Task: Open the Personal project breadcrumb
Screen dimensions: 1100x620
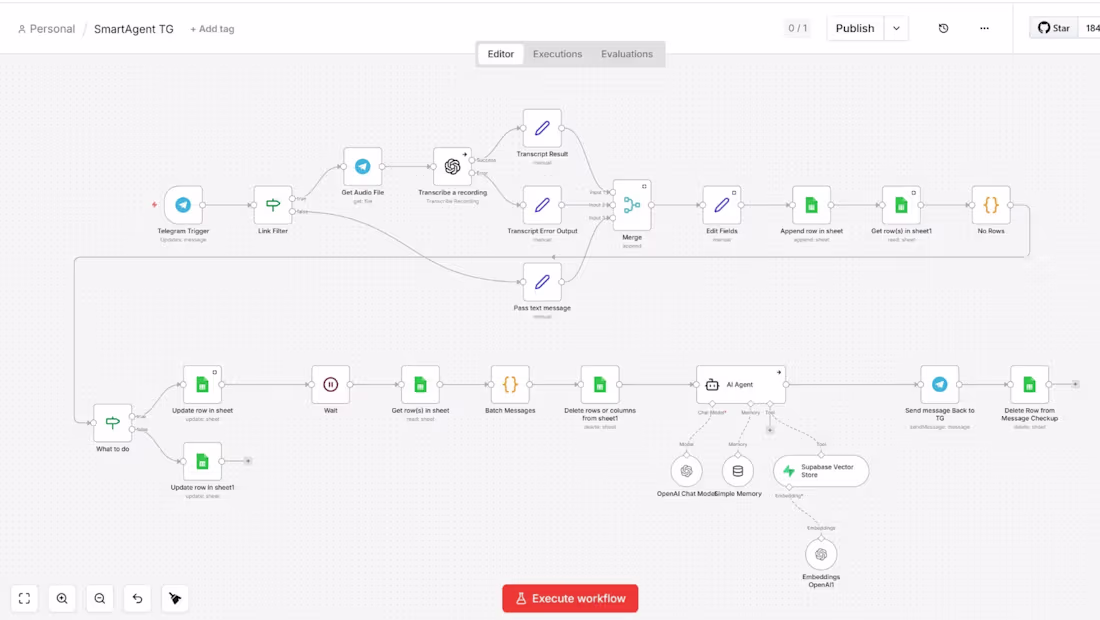Action: point(46,29)
